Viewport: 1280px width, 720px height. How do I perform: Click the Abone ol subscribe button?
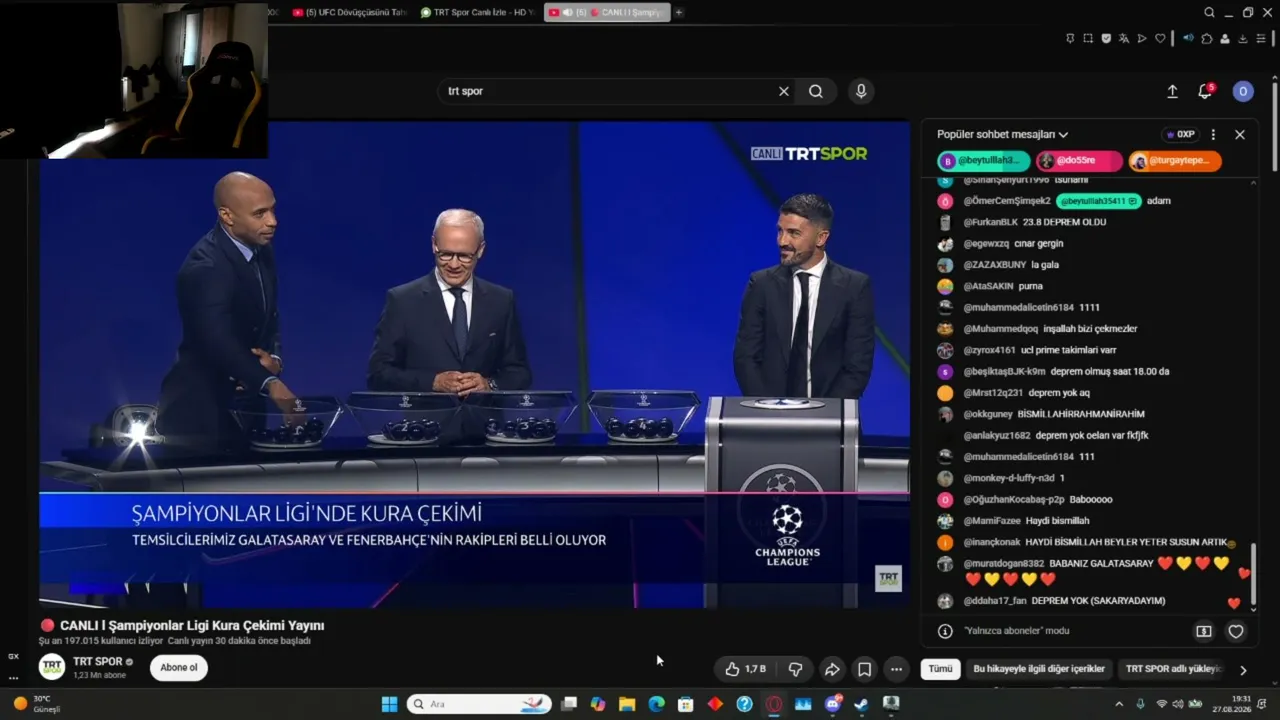click(x=179, y=668)
